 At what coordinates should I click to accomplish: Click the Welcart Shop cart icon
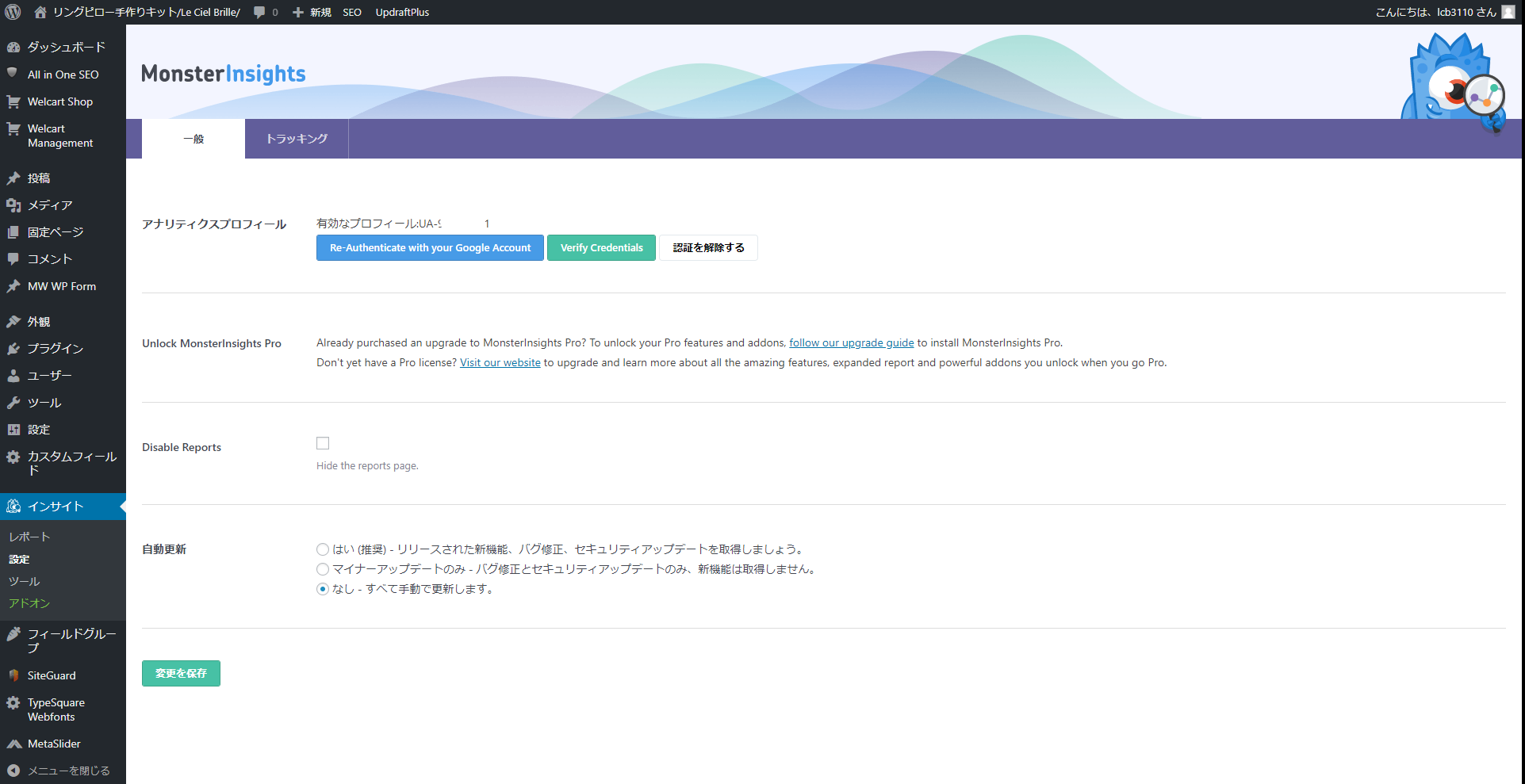[x=13, y=101]
